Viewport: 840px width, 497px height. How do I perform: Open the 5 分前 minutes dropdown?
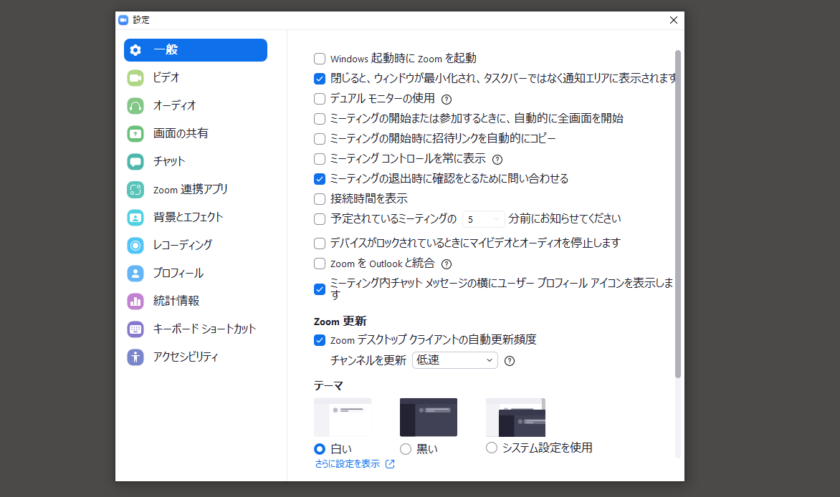pyautogui.click(x=483, y=219)
